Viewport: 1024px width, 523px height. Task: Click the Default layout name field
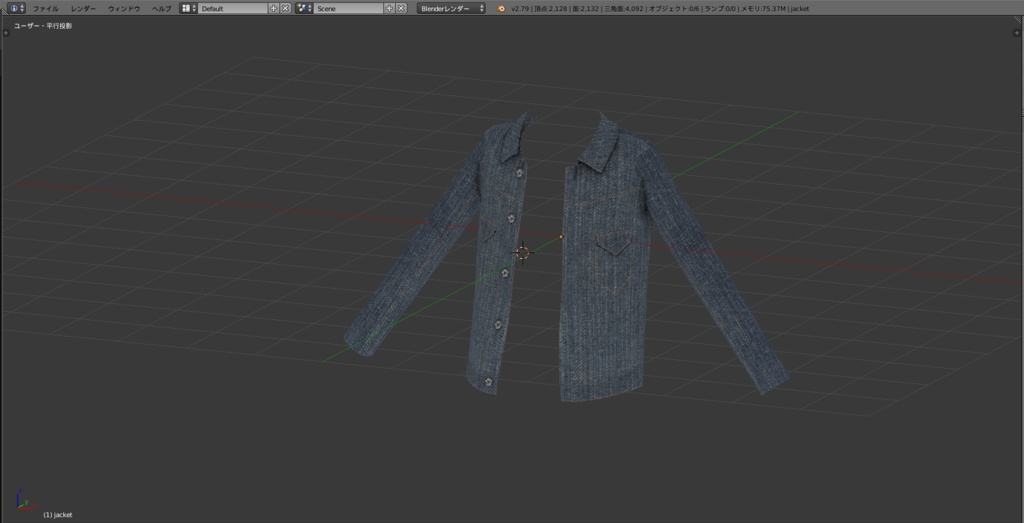(232, 8)
